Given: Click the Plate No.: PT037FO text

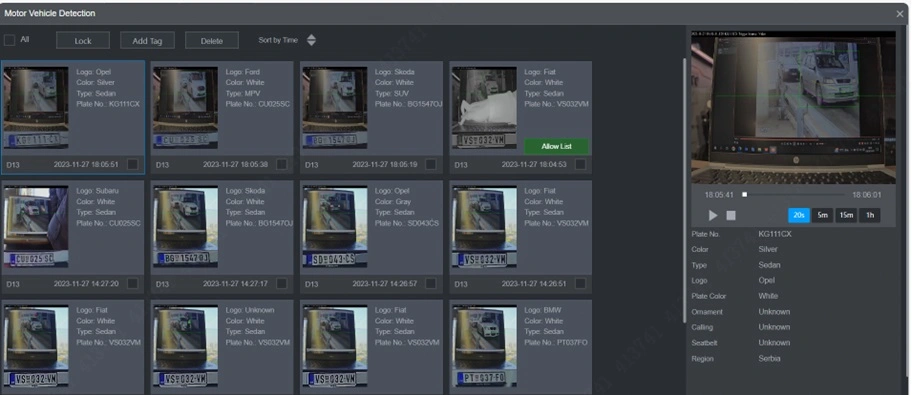Looking at the screenshot, I should pos(556,343).
